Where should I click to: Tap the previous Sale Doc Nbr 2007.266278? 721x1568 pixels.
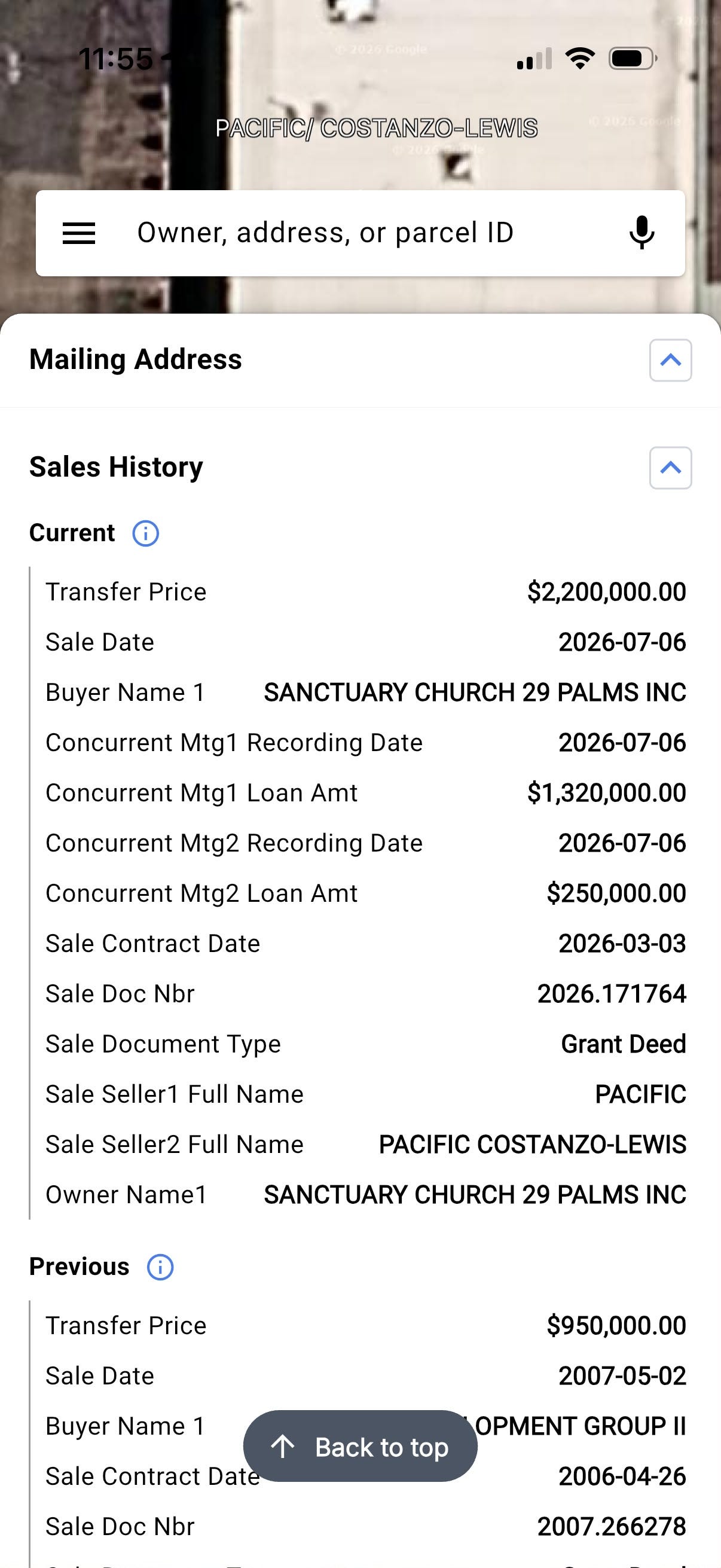coord(612,1527)
